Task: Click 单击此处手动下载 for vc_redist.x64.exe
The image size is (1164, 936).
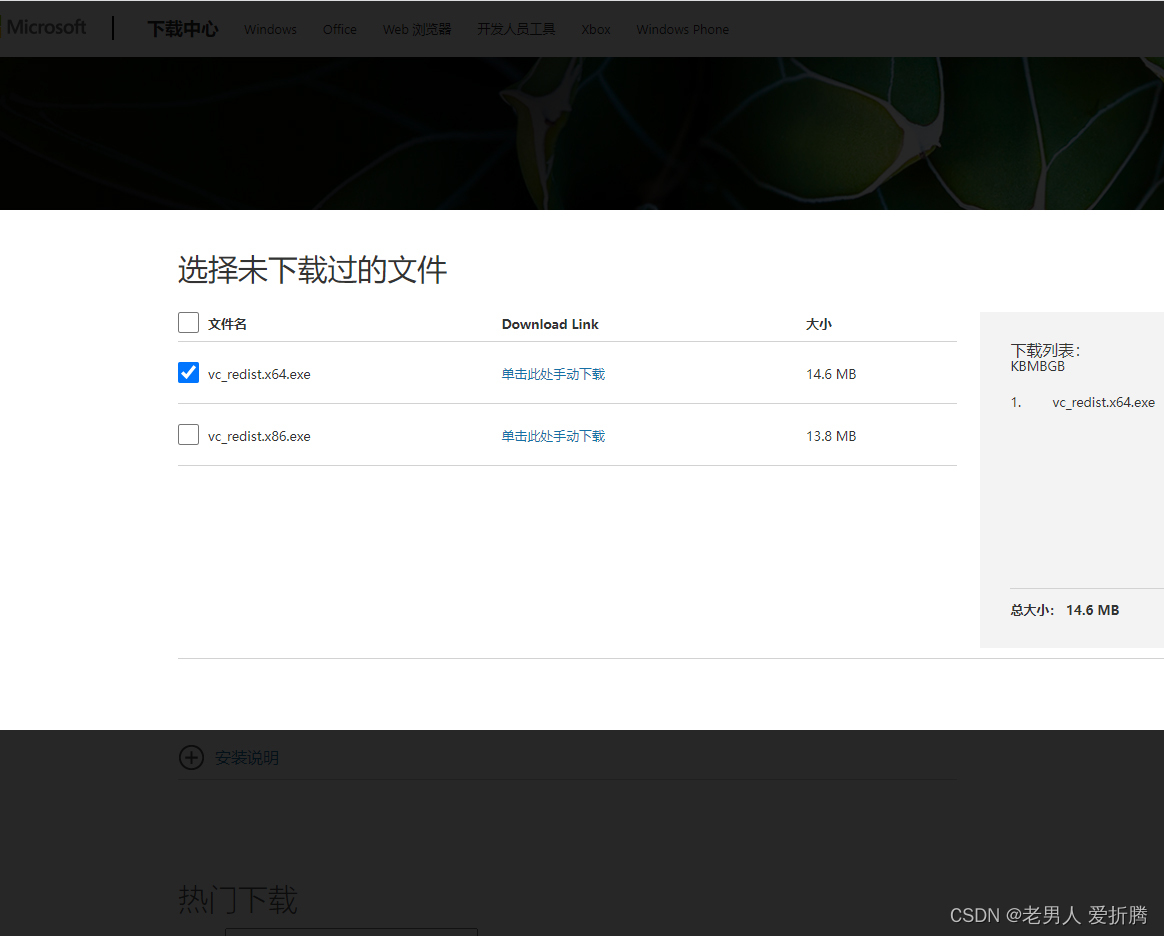Action: tap(553, 373)
